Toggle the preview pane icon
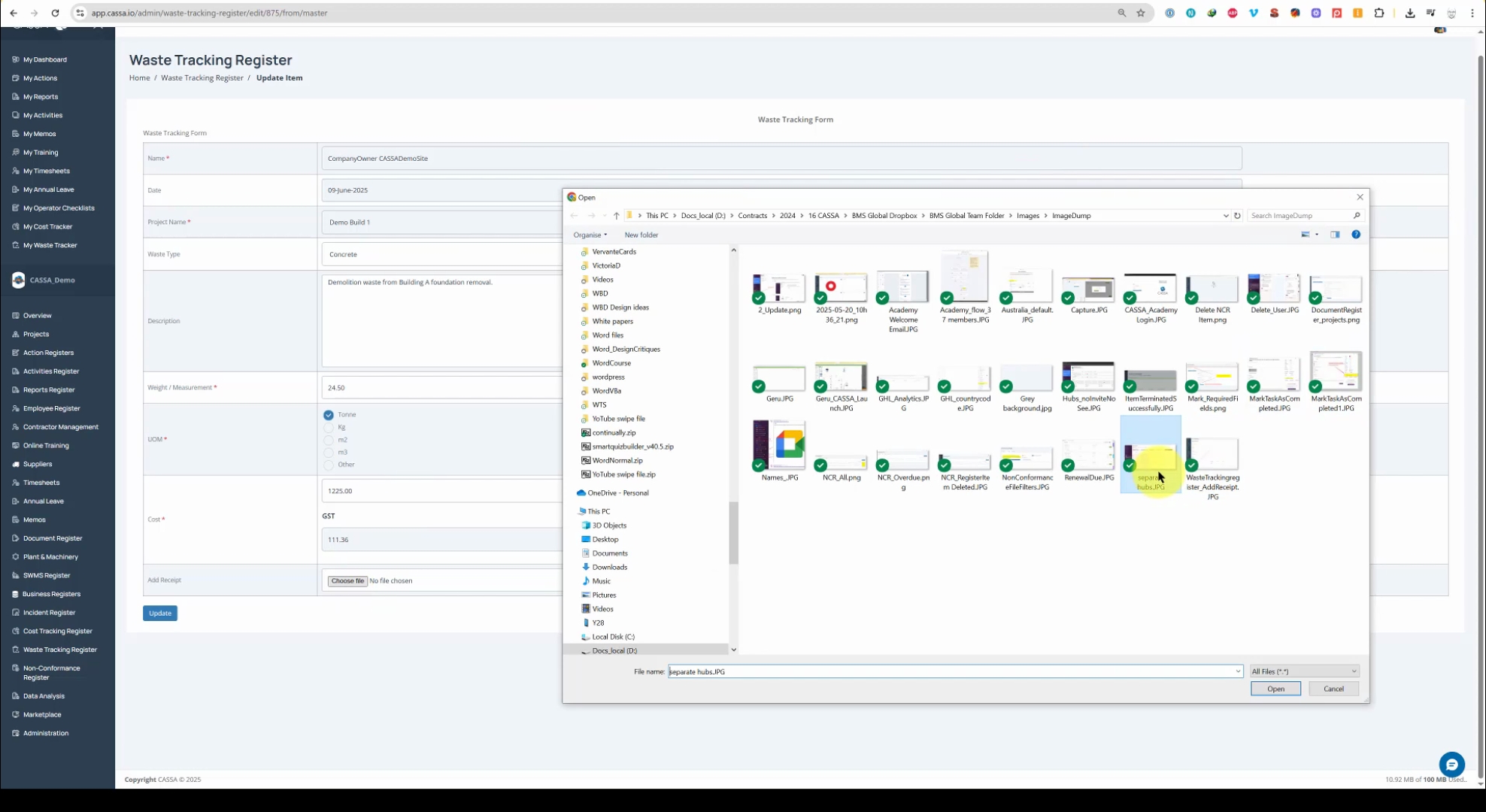This screenshot has width=1486, height=812. [1335, 235]
